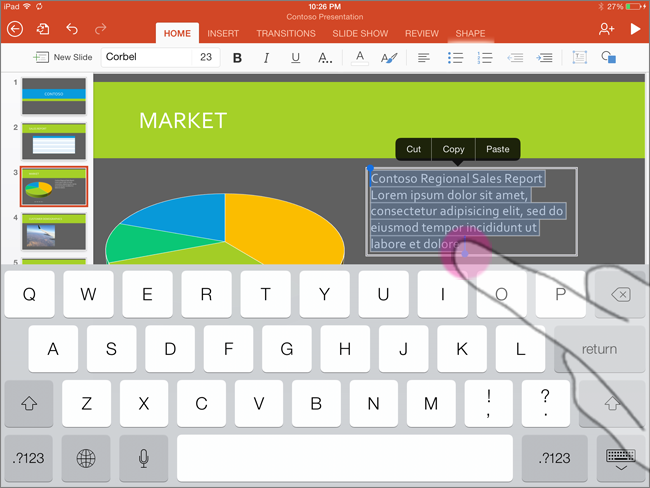
Task: Toggle underline on selected text
Action: pos(295,58)
